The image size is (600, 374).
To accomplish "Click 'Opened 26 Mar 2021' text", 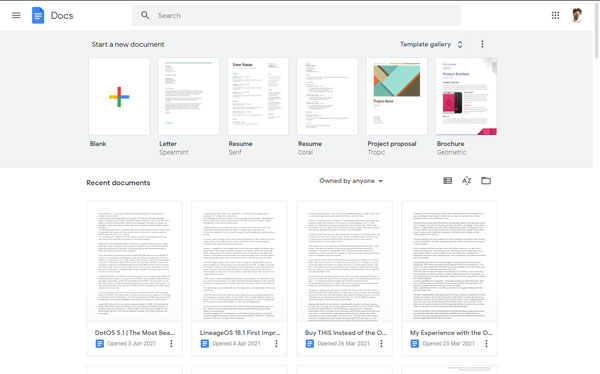I will pyautogui.click(x=343, y=343).
